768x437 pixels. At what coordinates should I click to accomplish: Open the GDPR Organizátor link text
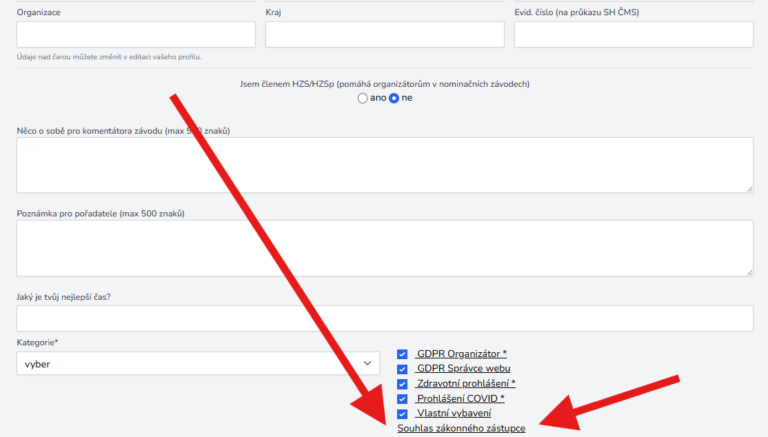(462, 354)
